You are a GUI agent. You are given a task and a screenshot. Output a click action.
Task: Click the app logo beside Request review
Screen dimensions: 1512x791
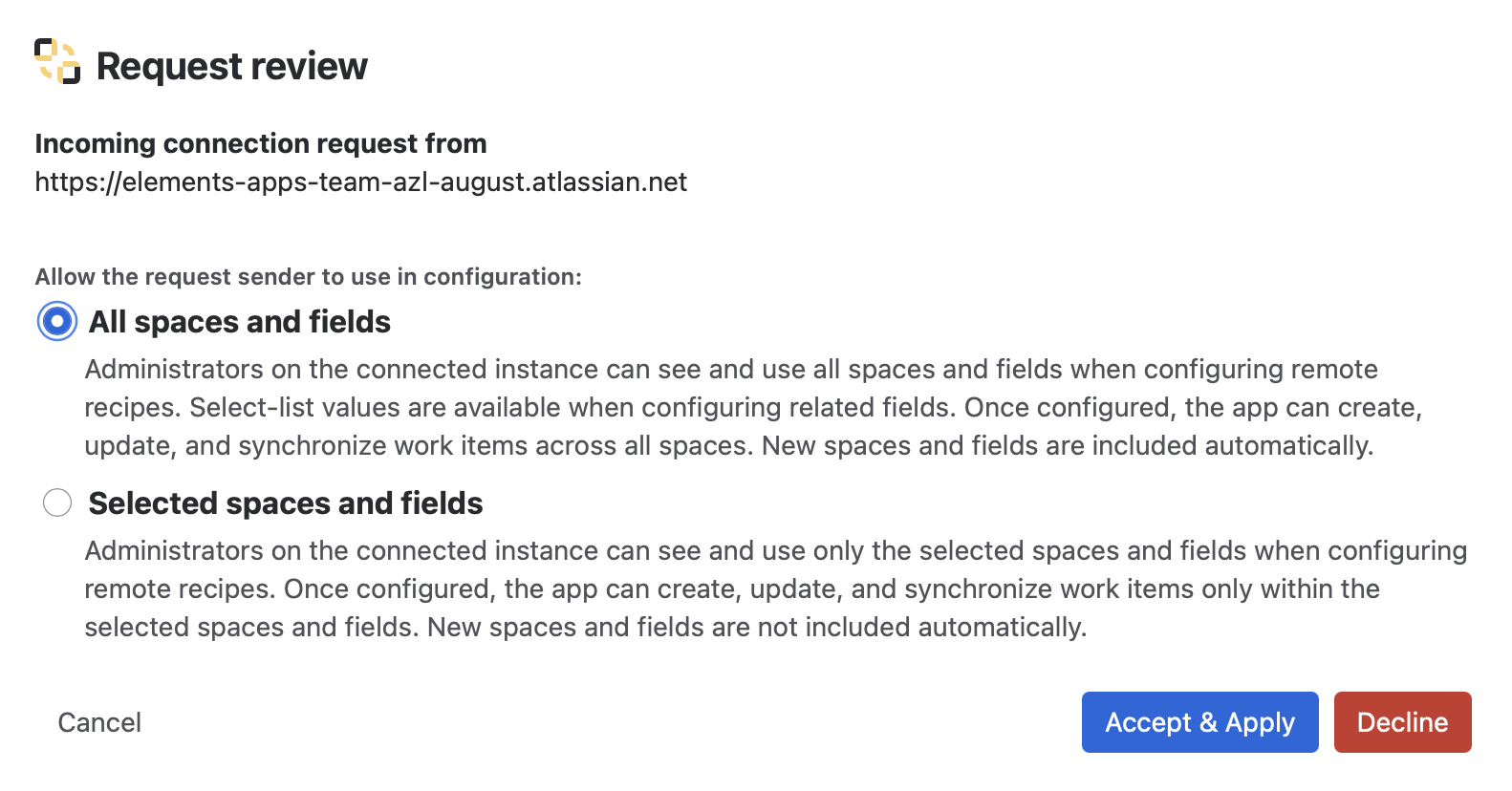[x=57, y=61]
